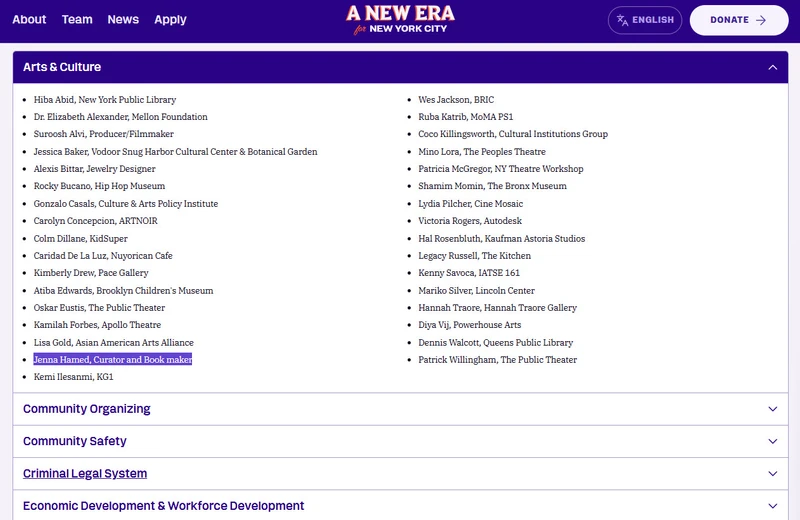Click Lydia Pilcher, Cine Mosaic
This screenshot has height=520, width=800.
click(470, 204)
